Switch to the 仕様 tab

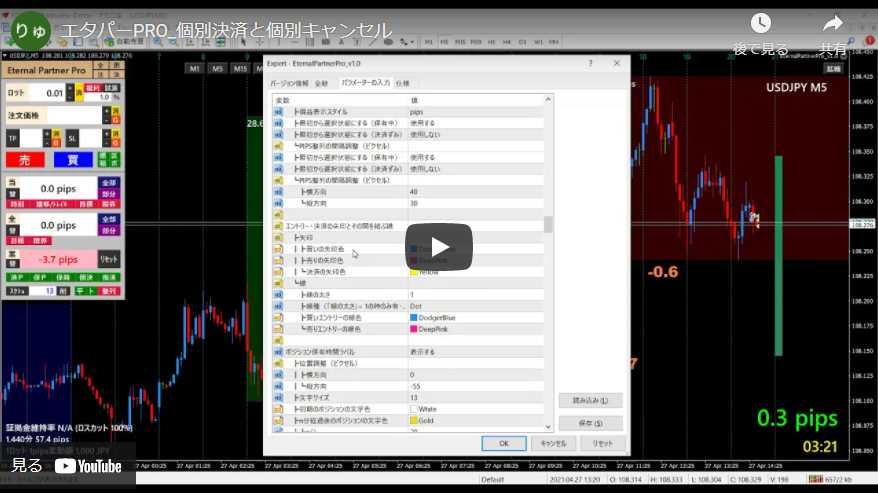pyautogui.click(x=402, y=83)
